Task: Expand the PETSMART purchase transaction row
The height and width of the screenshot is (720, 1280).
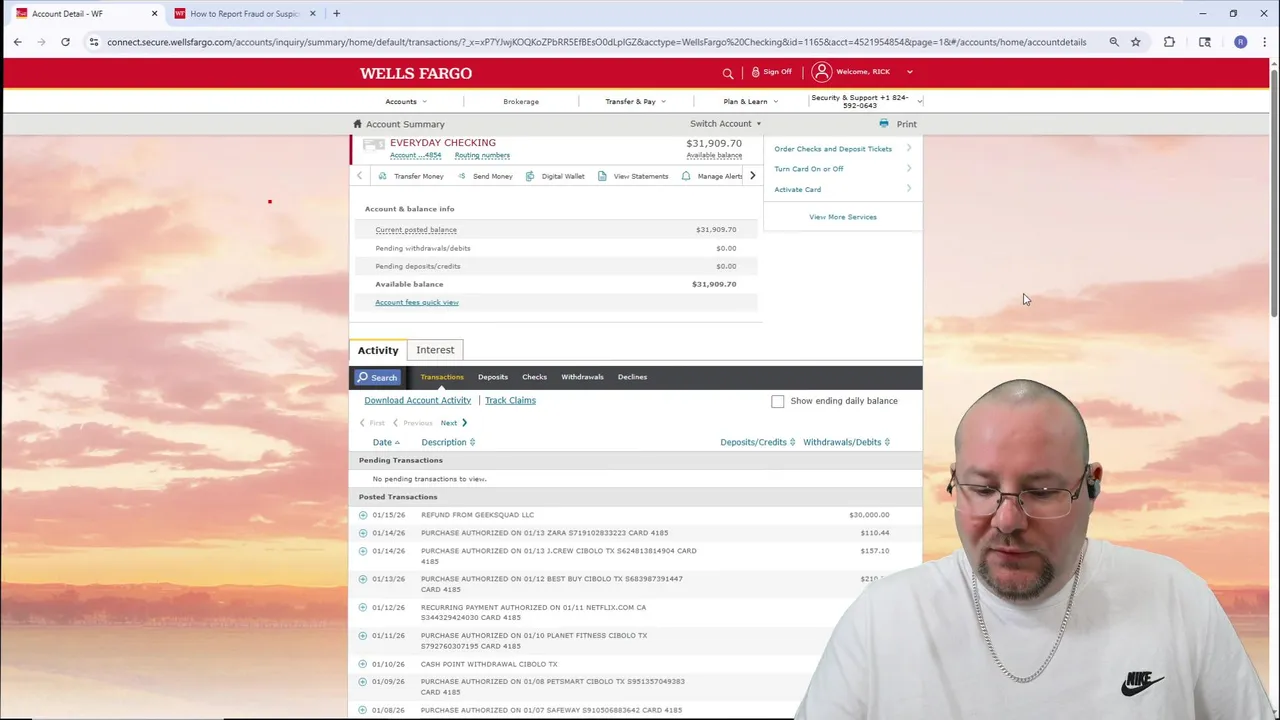Action: (363, 682)
